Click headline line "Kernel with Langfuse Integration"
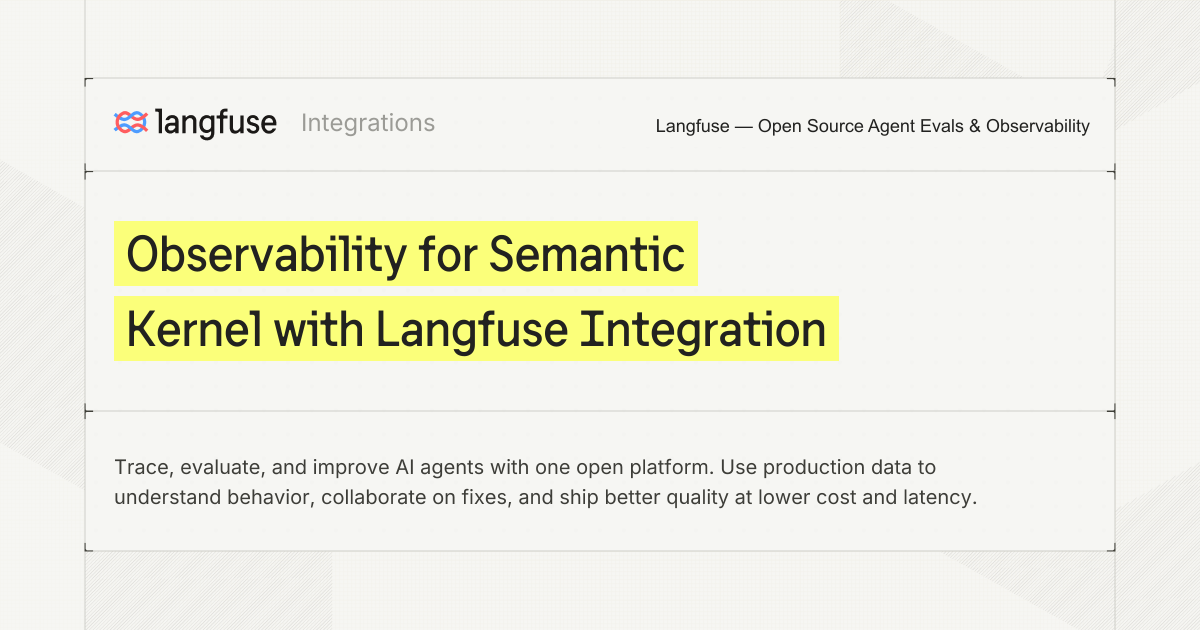Image resolution: width=1200 pixels, height=630 pixels. (476, 328)
